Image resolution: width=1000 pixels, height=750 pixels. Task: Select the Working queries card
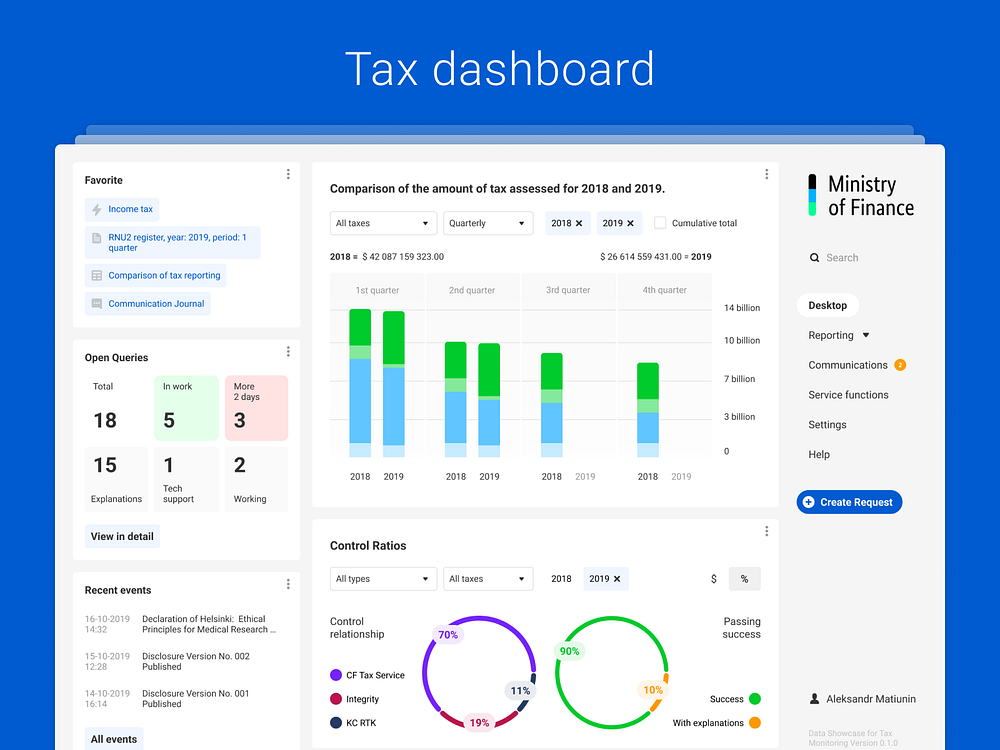point(256,480)
